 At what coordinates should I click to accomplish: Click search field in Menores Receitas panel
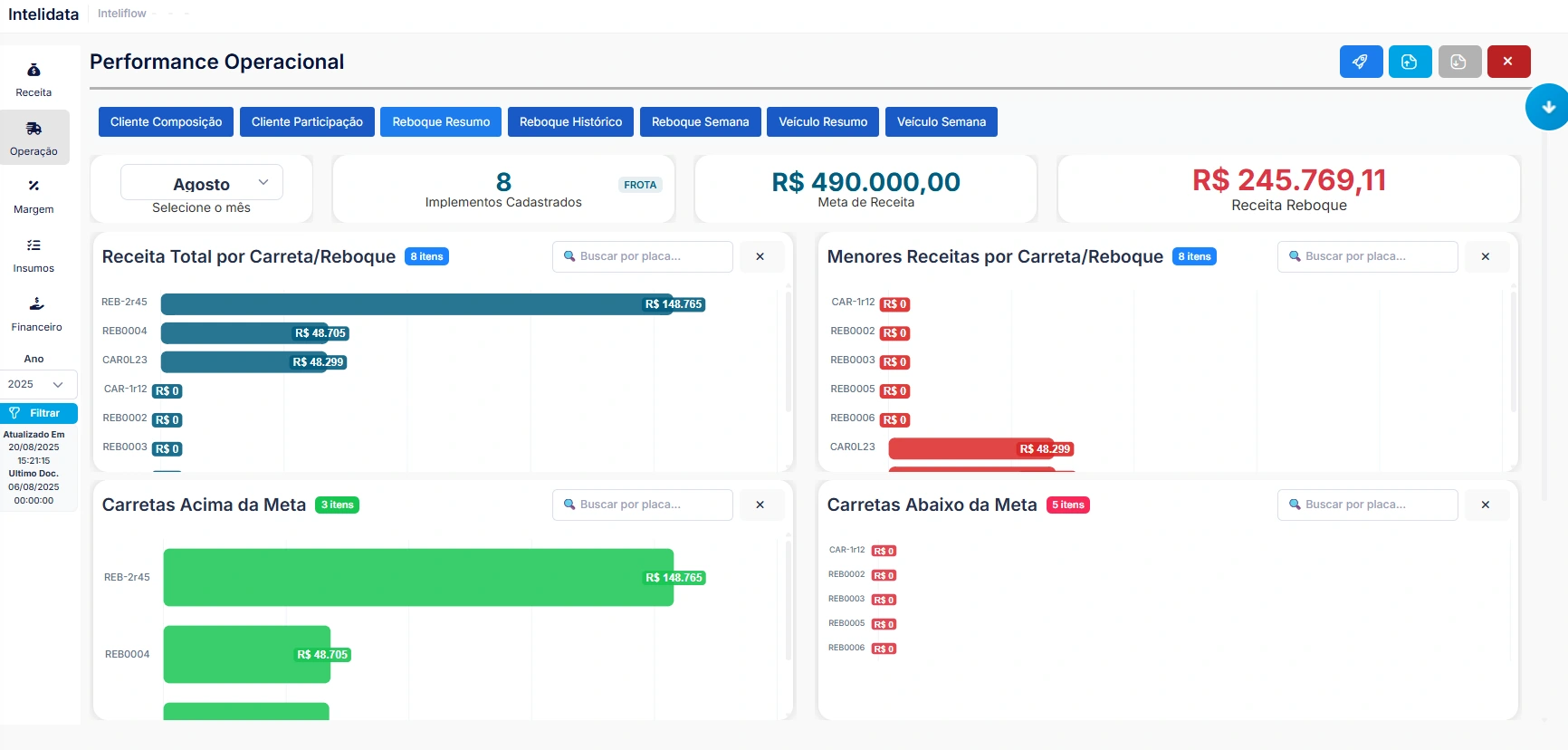click(1367, 257)
